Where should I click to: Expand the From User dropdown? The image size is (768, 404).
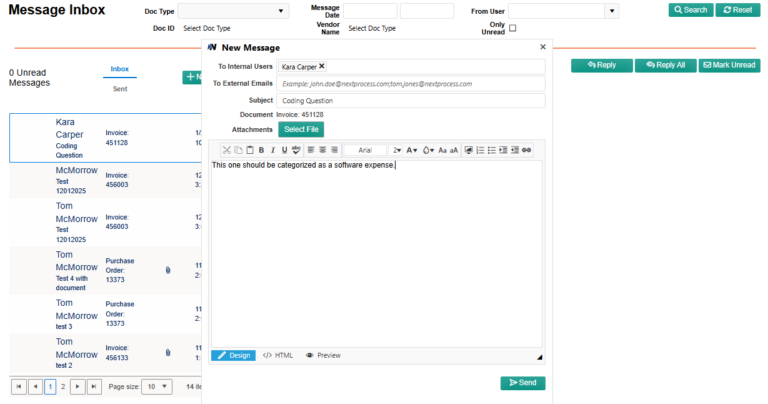click(611, 11)
